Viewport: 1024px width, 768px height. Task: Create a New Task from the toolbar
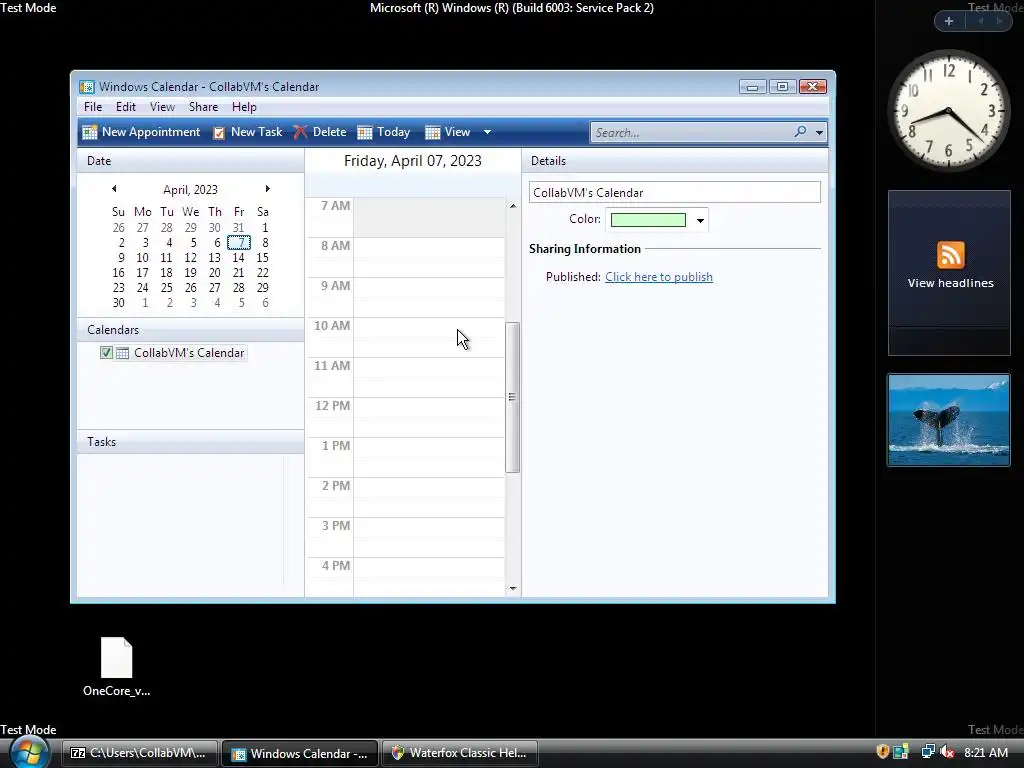[x=248, y=132]
